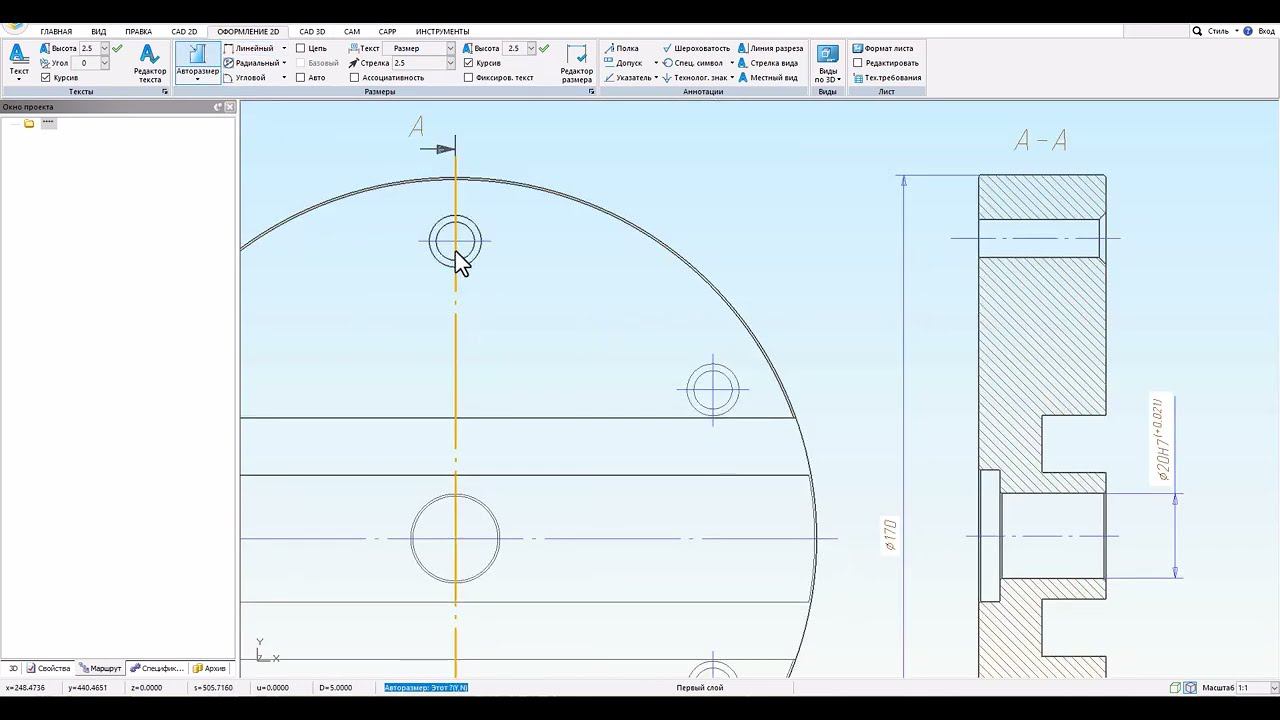Select the Линейный linear dimension tool
Viewport: 1280px width, 720px height.
(x=249, y=48)
